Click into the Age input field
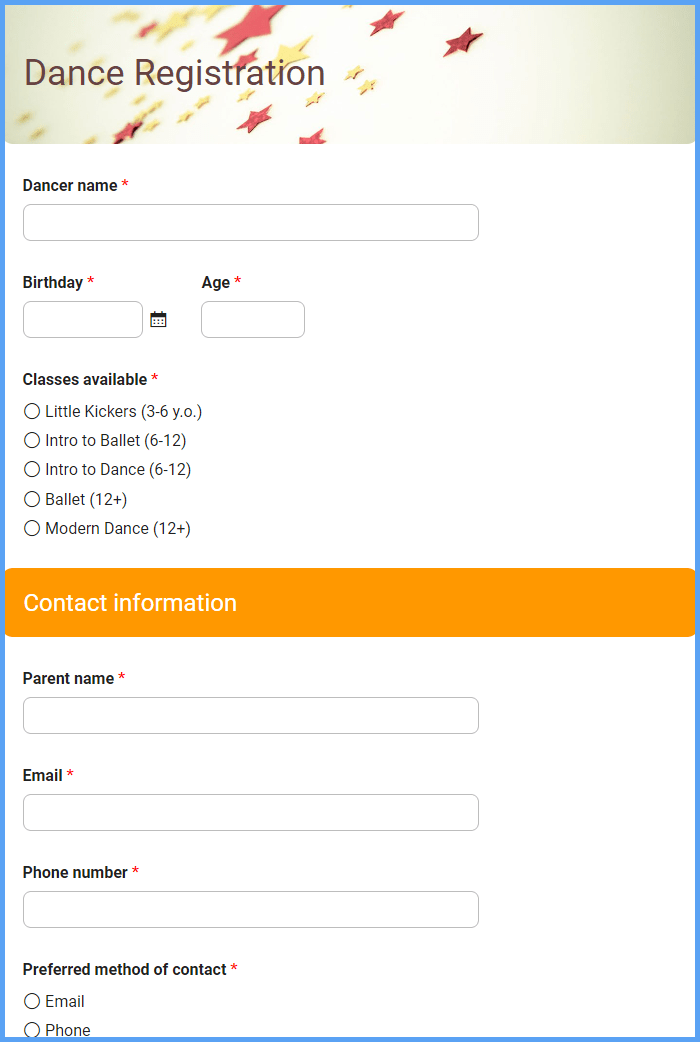The height and width of the screenshot is (1042, 700). pos(253,320)
